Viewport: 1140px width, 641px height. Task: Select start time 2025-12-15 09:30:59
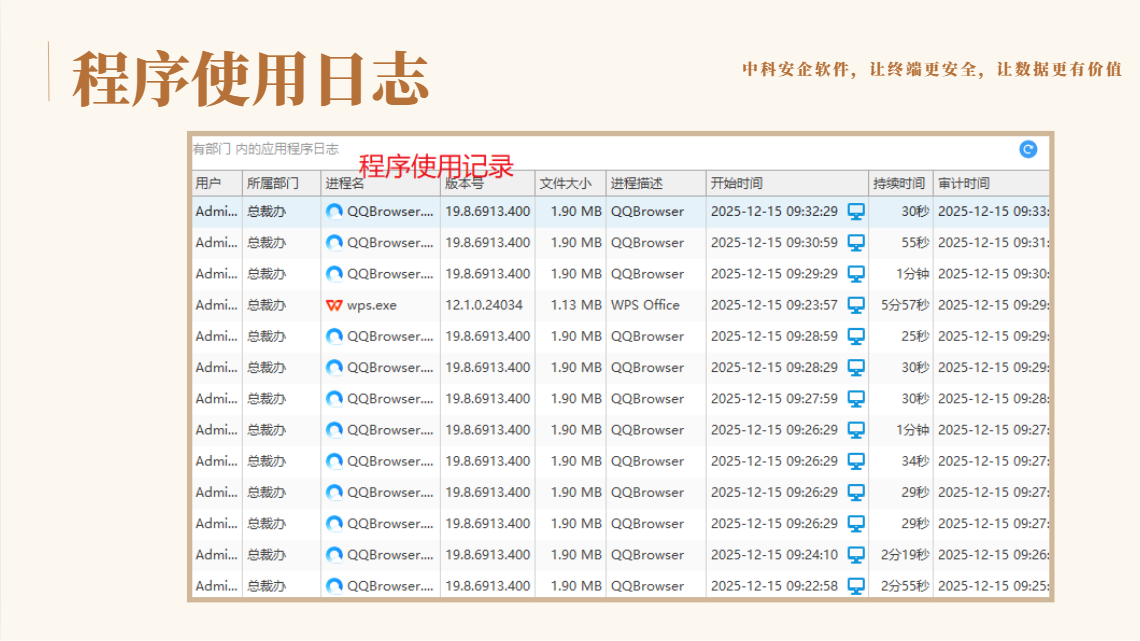(x=774, y=243)
